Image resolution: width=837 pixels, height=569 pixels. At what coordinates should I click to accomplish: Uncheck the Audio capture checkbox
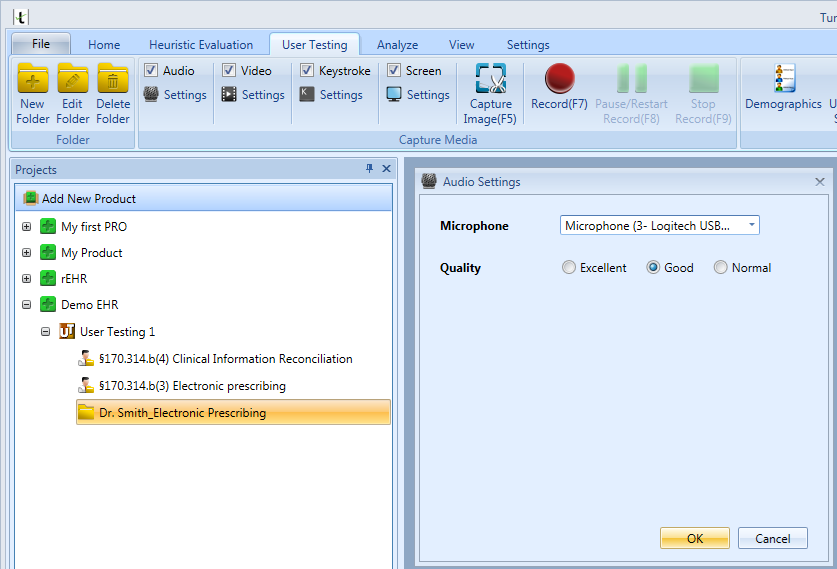(151, 70)
